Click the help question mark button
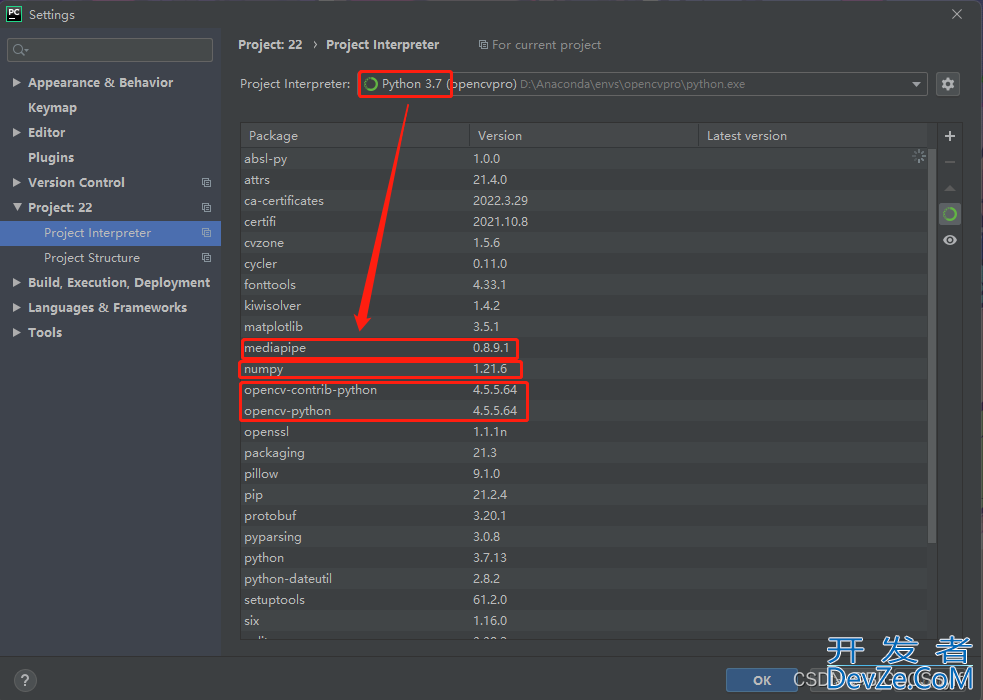Viewport: 983px width, 700px height. pyautogui.click(x=24, y=680)
